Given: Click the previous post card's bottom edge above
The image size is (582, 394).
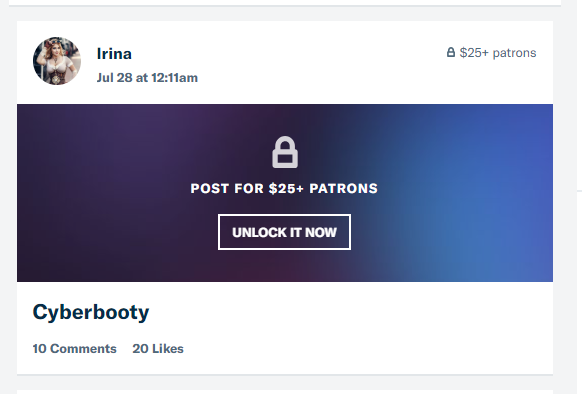Looking at the screenshot, I should (x=285, y=3).
